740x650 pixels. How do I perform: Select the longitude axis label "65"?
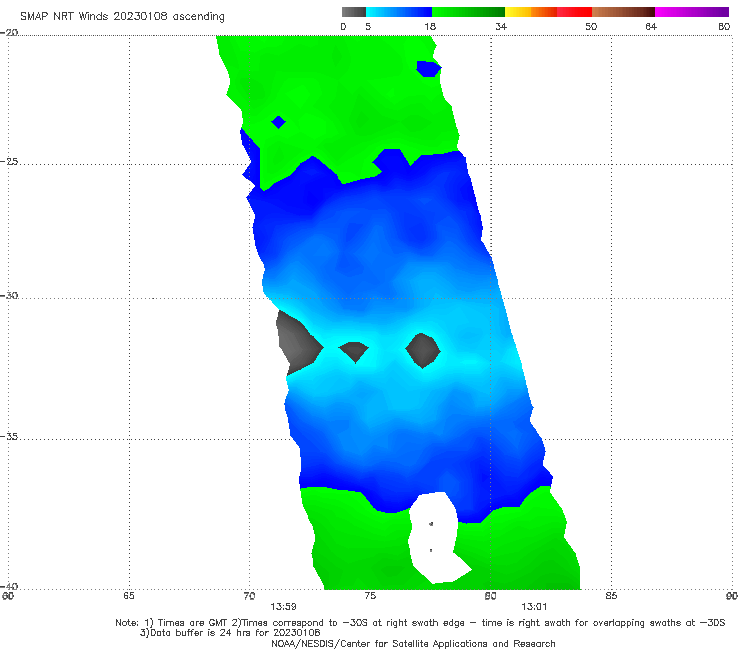[129, 596]
